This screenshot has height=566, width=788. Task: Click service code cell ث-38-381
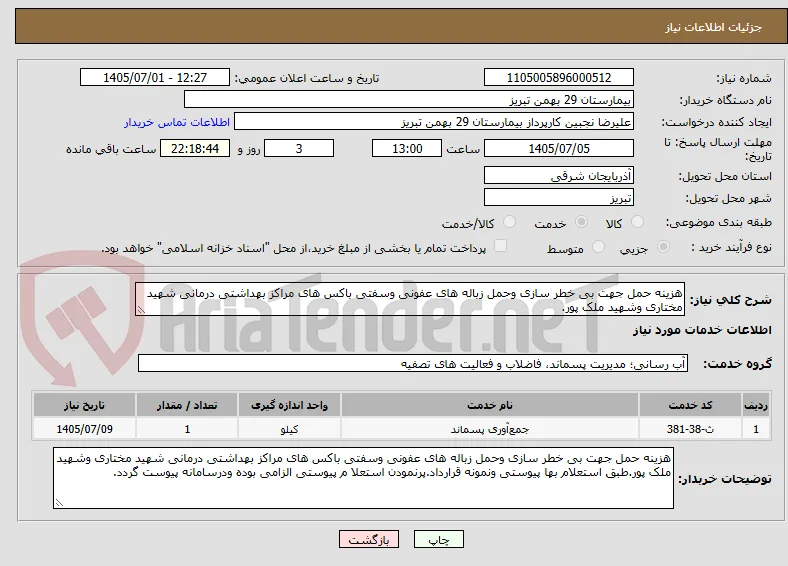click(691, 429)
